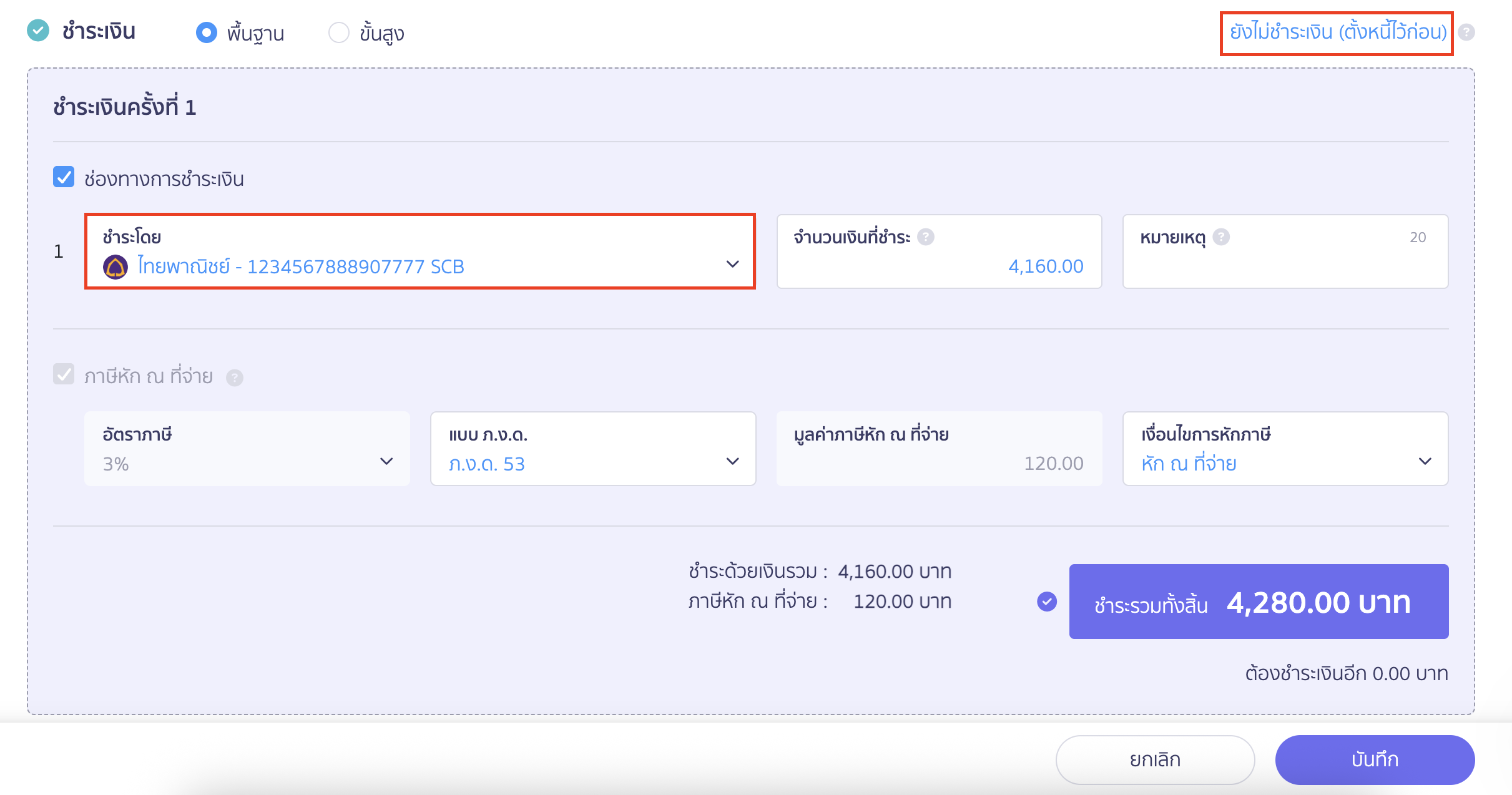Click the ชำระด้วยเงินรวม : 4,160.00 บาท text
This screenshot has width=1512, height=795.
pyautogui.click(x=820, y=572)
